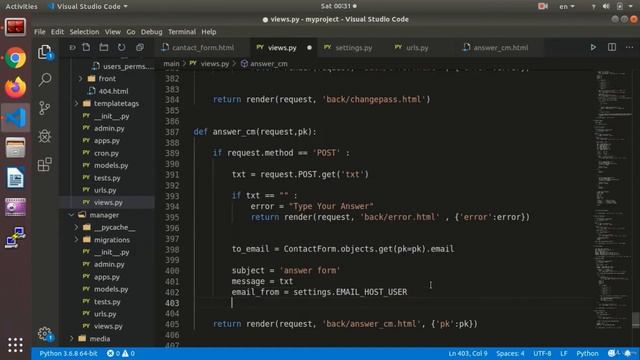Click the errors and warnings status indicator
This screenshot has width=640, height=360.
[121, 353]
